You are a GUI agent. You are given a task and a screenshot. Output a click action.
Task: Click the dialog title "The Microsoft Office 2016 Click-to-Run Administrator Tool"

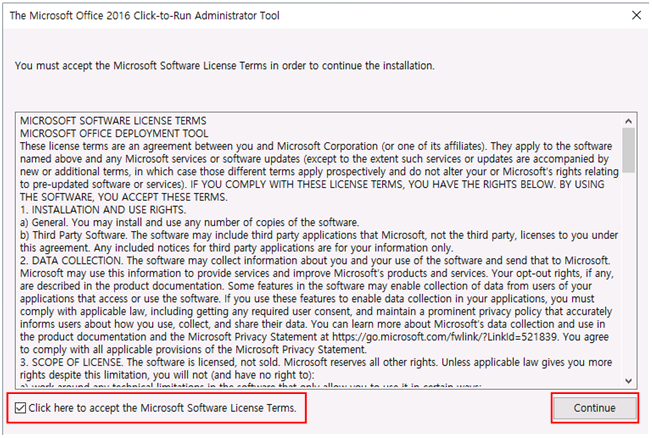pyautogui.click(x=144, y=16)
